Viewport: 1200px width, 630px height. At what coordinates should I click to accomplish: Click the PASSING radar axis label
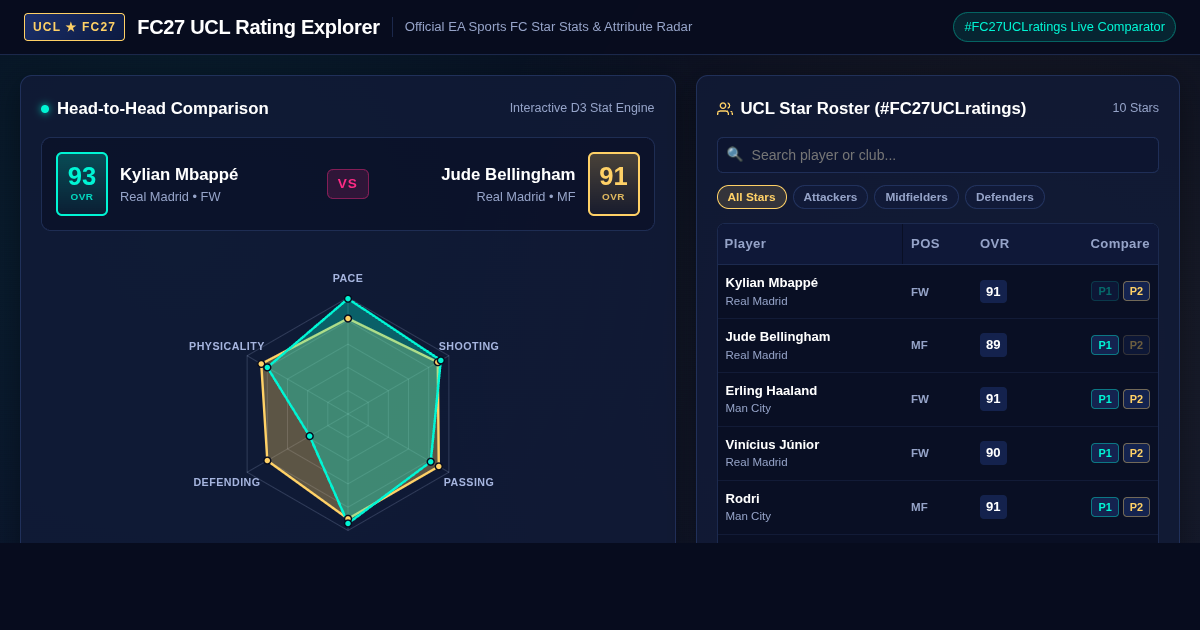469,482
